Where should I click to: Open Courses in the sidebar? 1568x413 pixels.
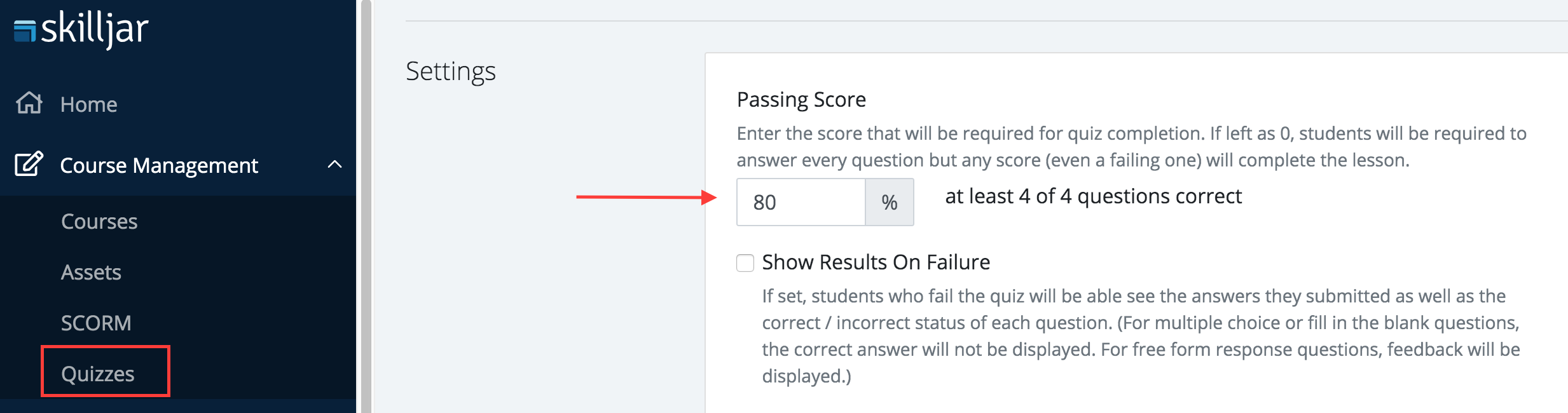pos(99,221)
